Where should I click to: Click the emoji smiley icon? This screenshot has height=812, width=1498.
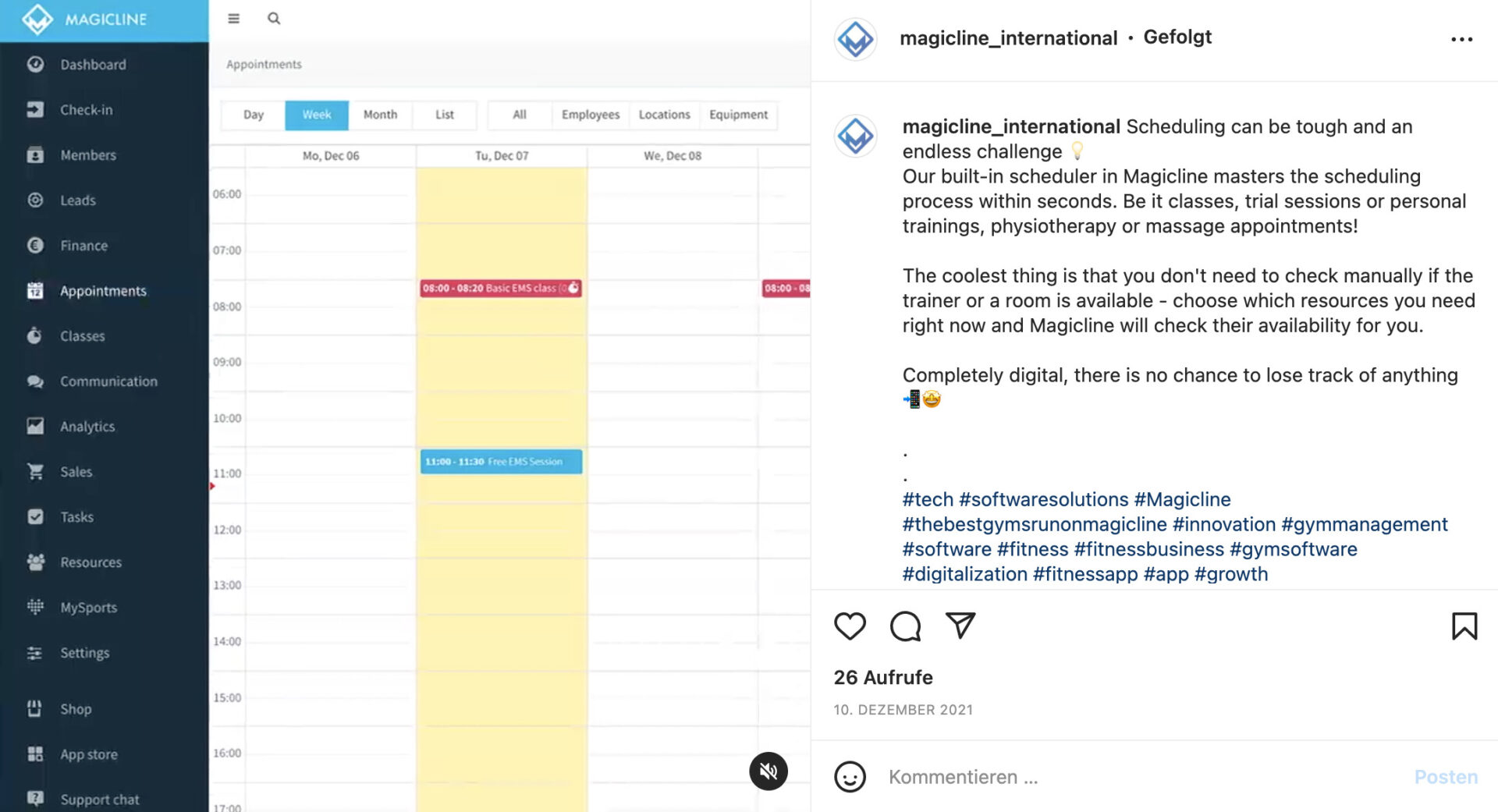point(850,777)
